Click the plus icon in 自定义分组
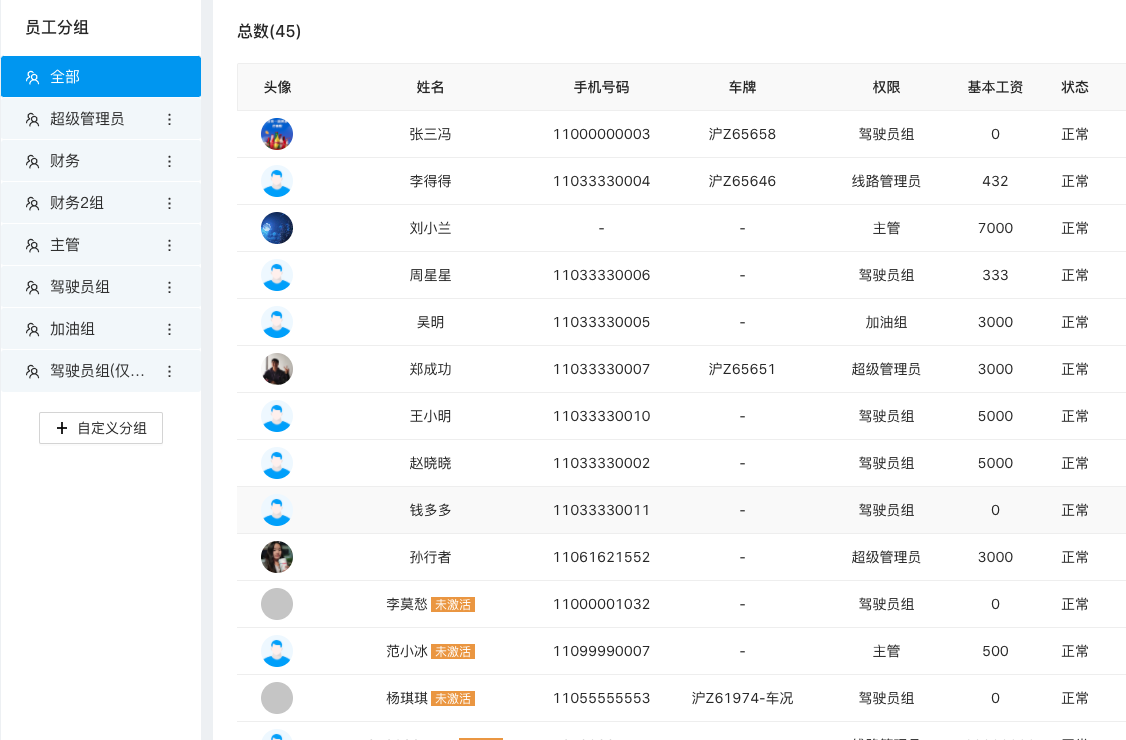The width and height of the screenshot is (1126, 740). coord(62,428)
